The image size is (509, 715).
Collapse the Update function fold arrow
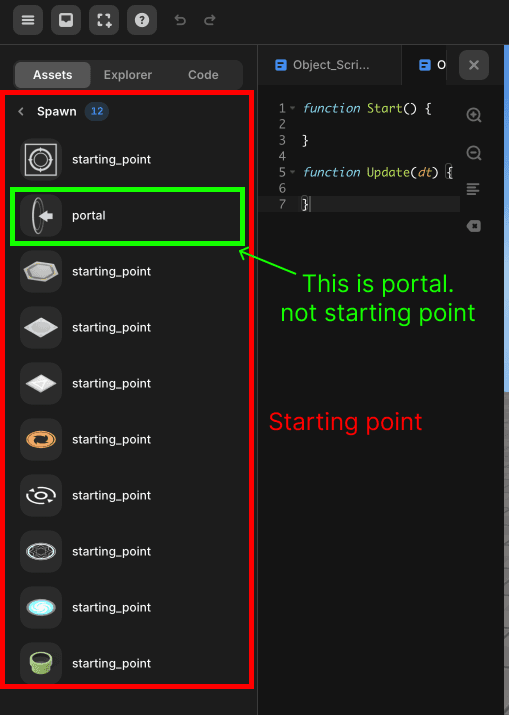pos(293,172)
